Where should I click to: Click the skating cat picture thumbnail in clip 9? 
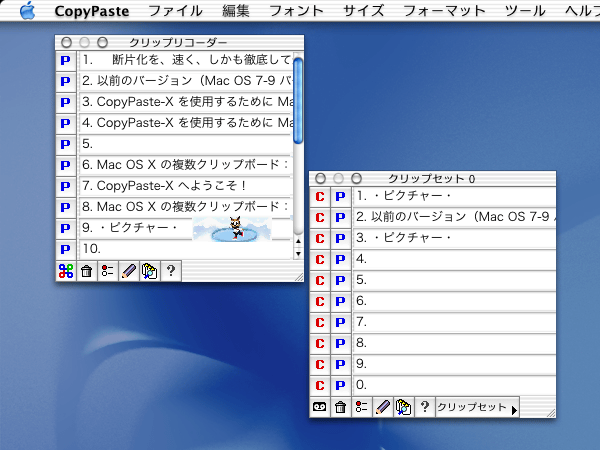[232, 229]
